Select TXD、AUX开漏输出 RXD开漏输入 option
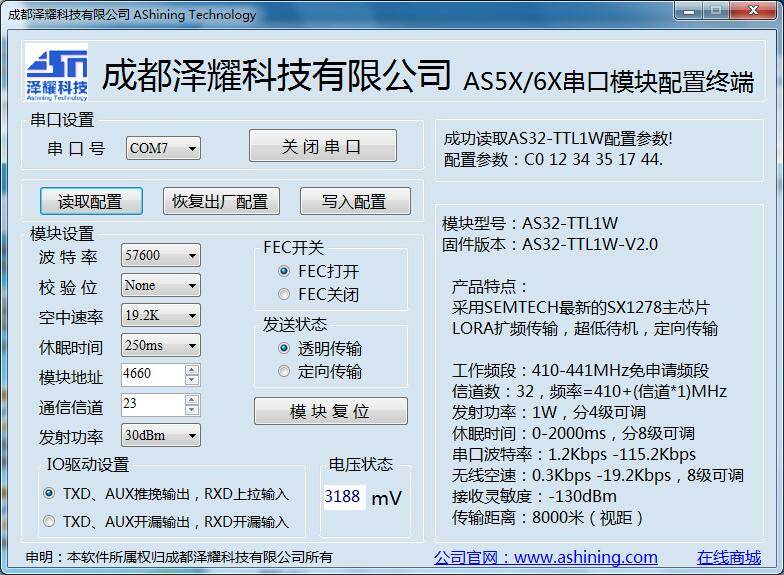Image resolution: width=784 pixels, height=575 pixels. point(49,522)
